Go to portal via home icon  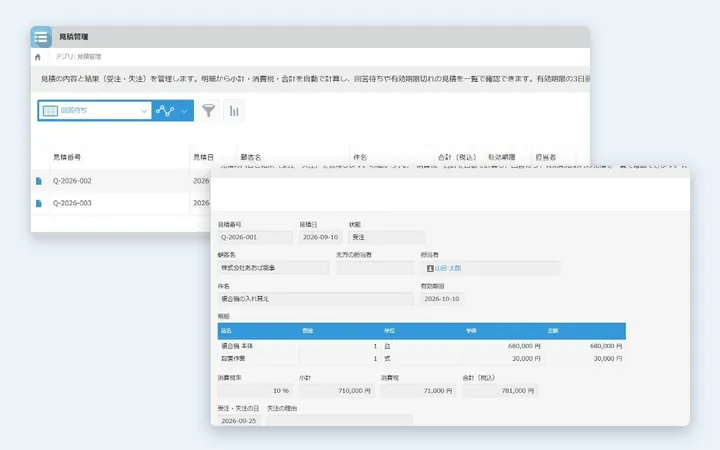38,57
